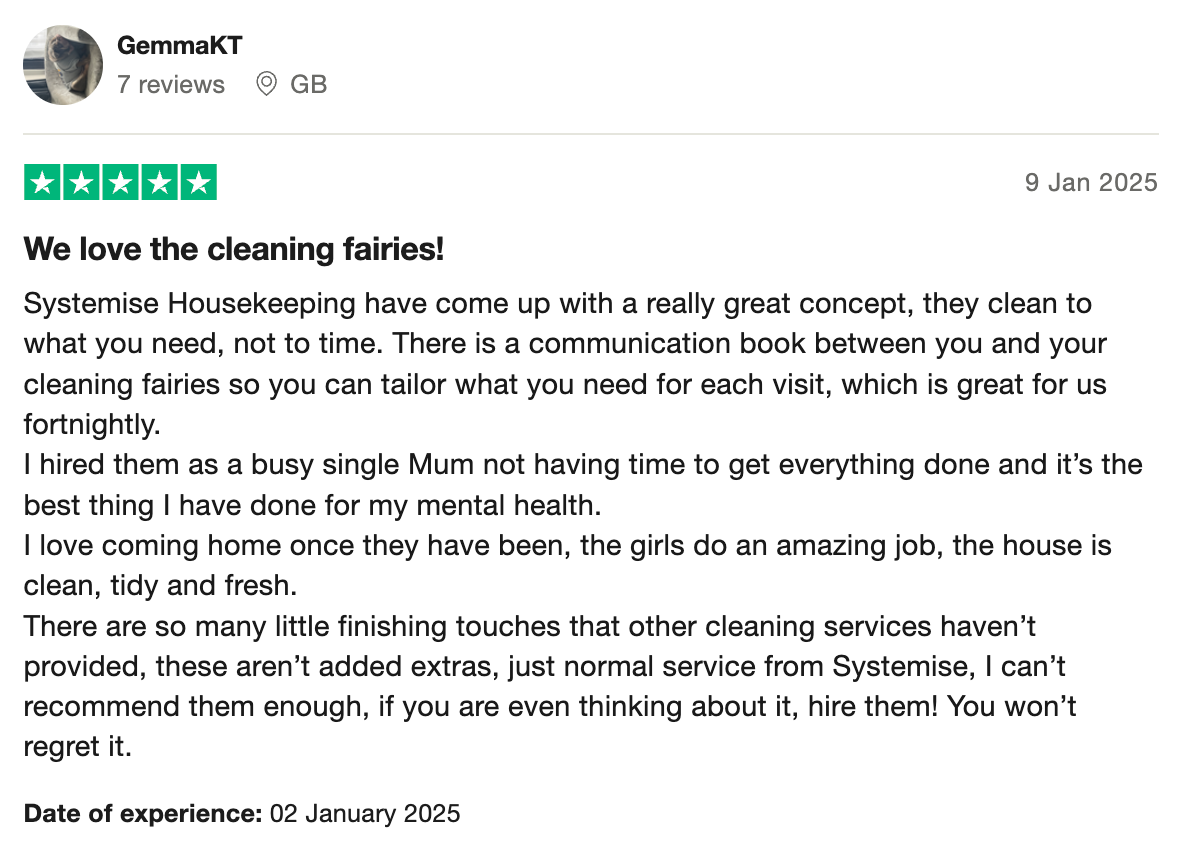
Task: Click the line starting "I love coming home"
Action: pyautogui.click(x=567, y=546)
